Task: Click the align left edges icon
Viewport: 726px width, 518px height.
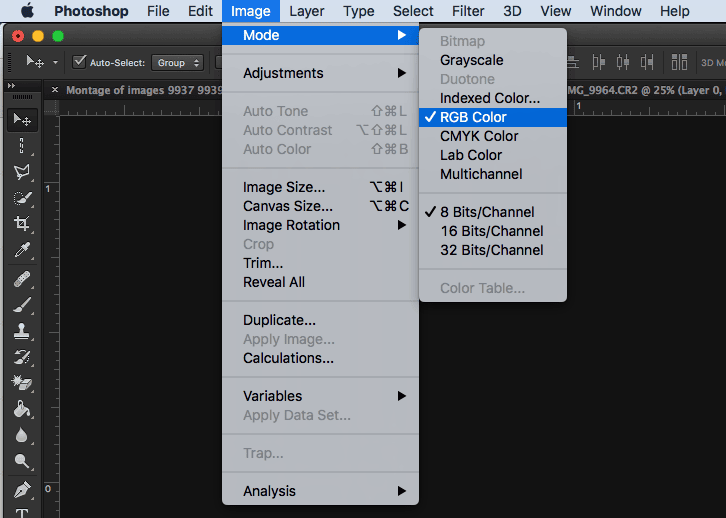Action: point(599,62)
